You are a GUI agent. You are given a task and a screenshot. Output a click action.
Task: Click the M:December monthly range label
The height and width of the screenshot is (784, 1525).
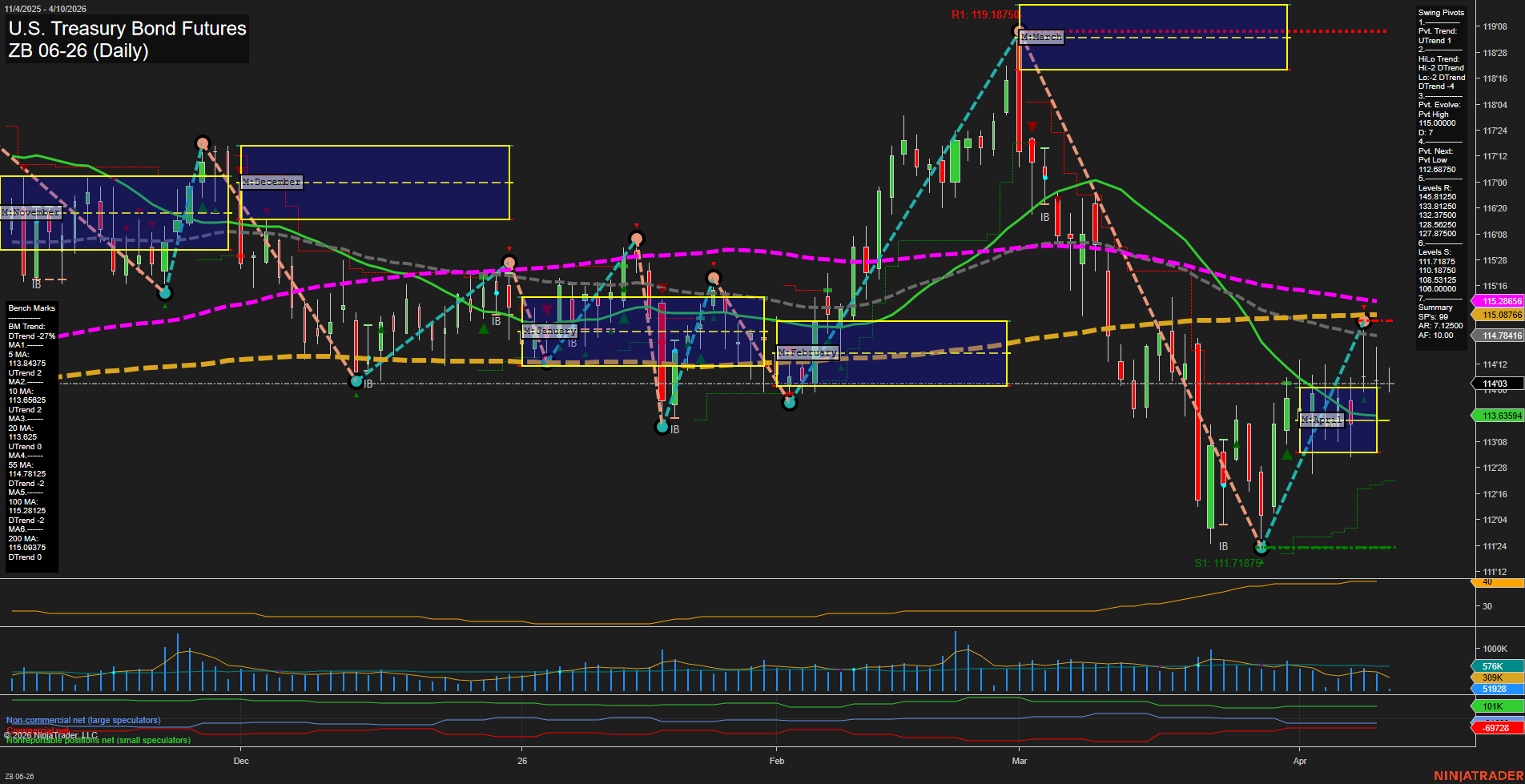(x=272, y=183)
